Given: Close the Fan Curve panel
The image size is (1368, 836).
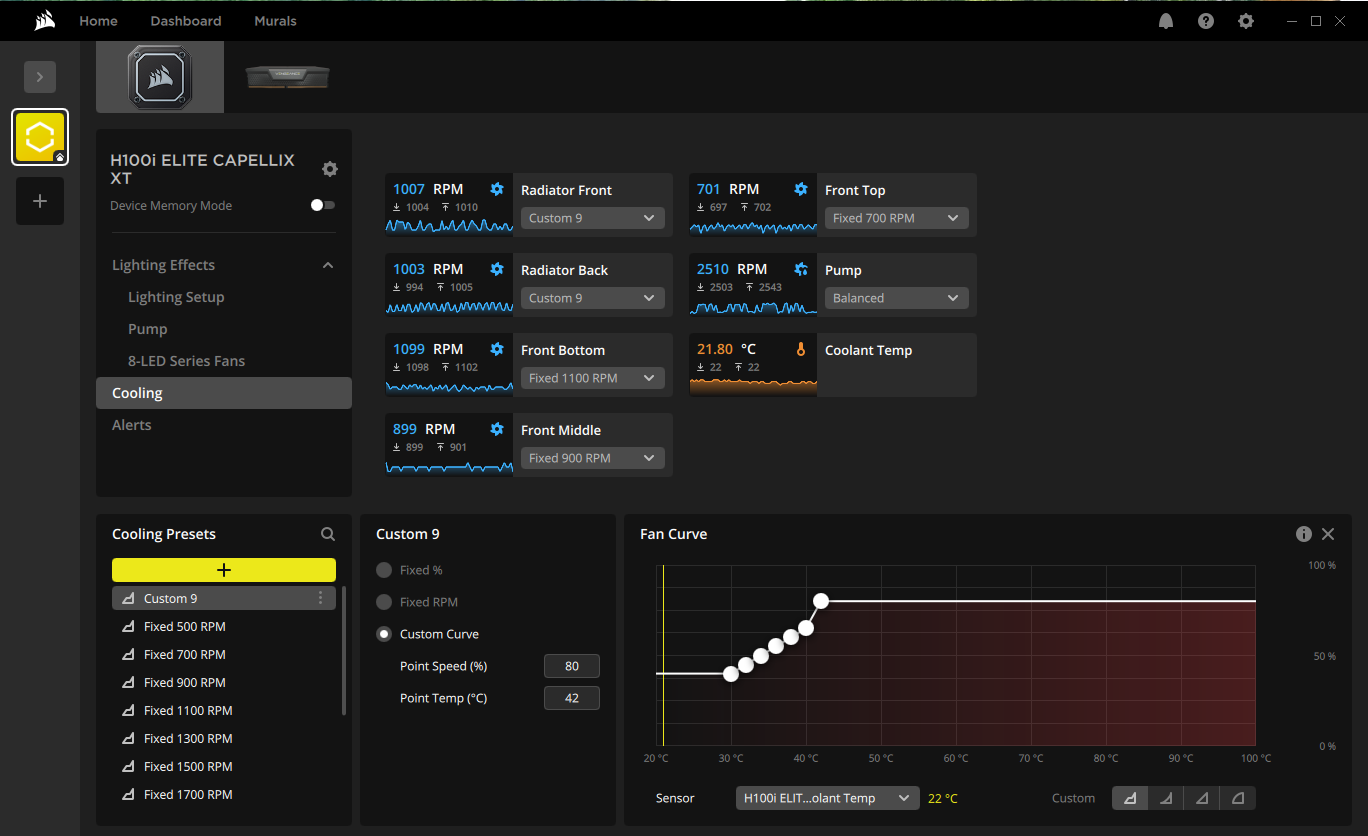Looking at the screenshot, I should [1328, 534].
